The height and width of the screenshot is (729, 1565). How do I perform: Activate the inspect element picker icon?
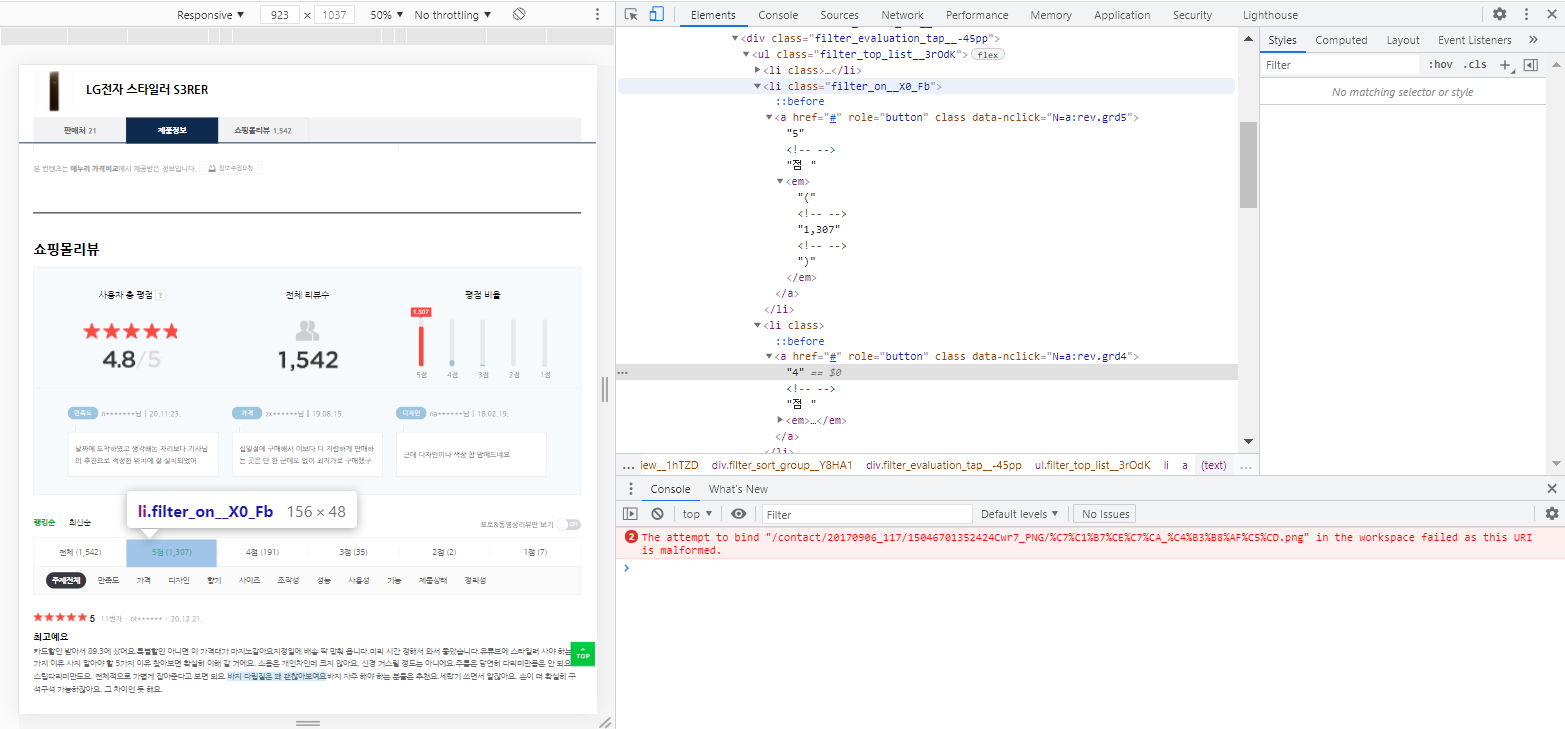click(x=631, y=14)
